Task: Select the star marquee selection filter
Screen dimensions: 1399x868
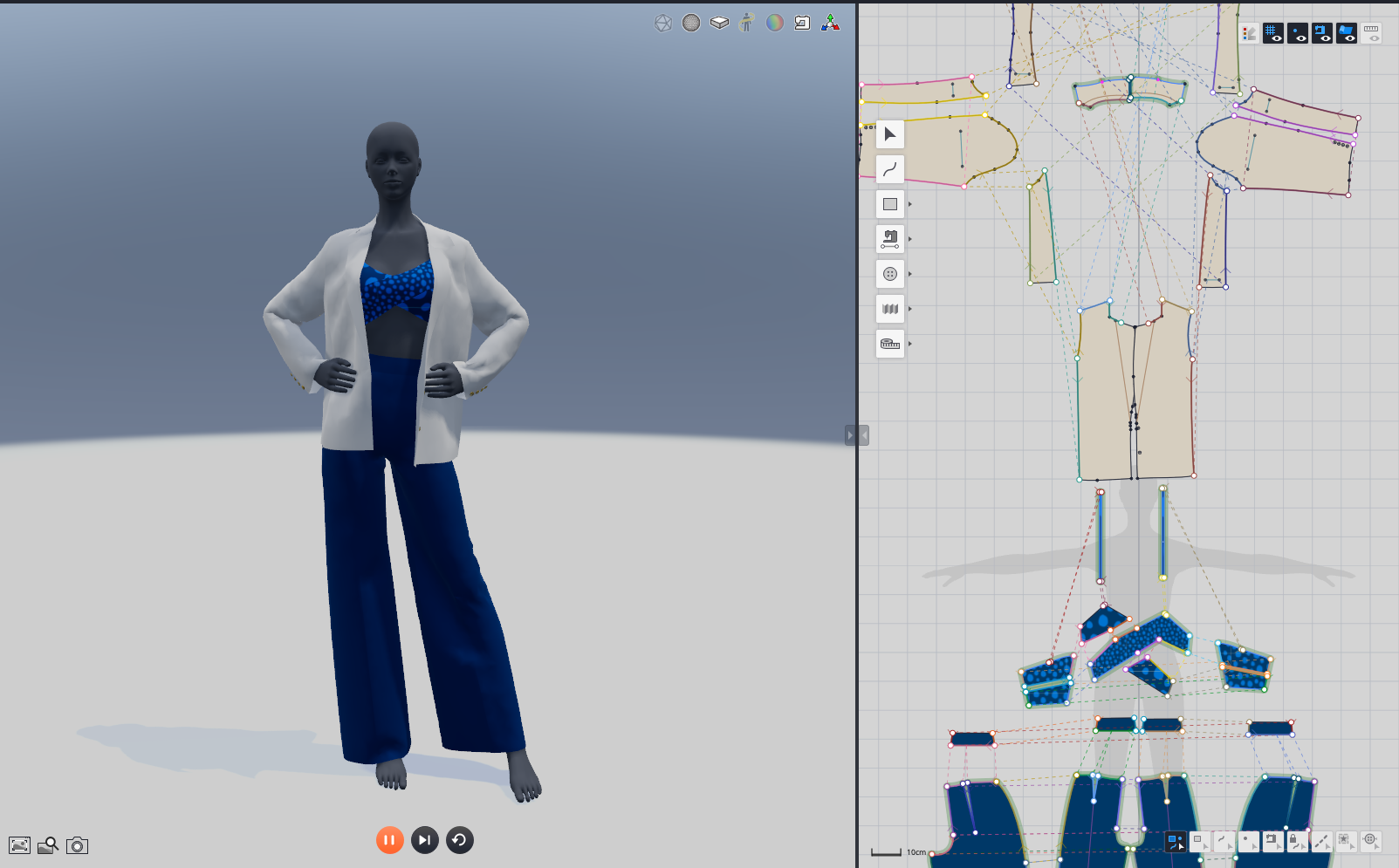Action: (1347, 842)
